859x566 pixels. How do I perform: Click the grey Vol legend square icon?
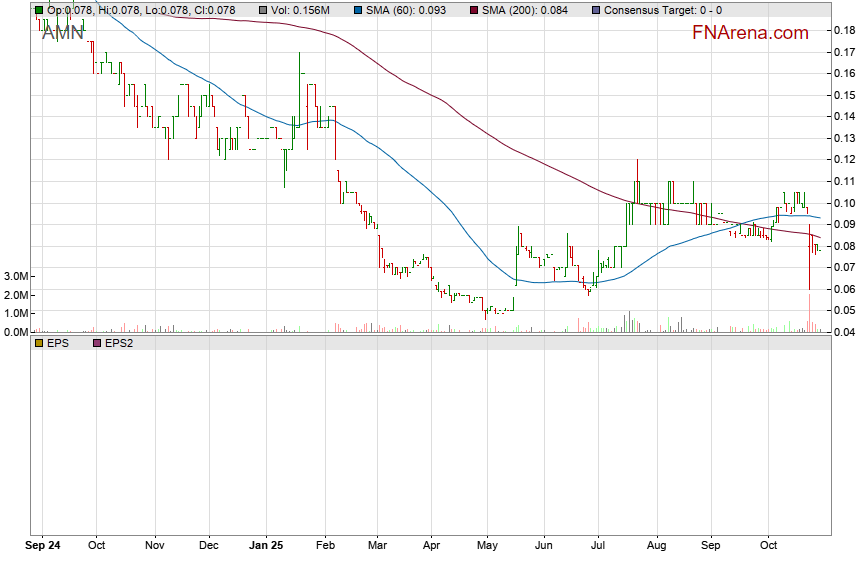(263, 10)
